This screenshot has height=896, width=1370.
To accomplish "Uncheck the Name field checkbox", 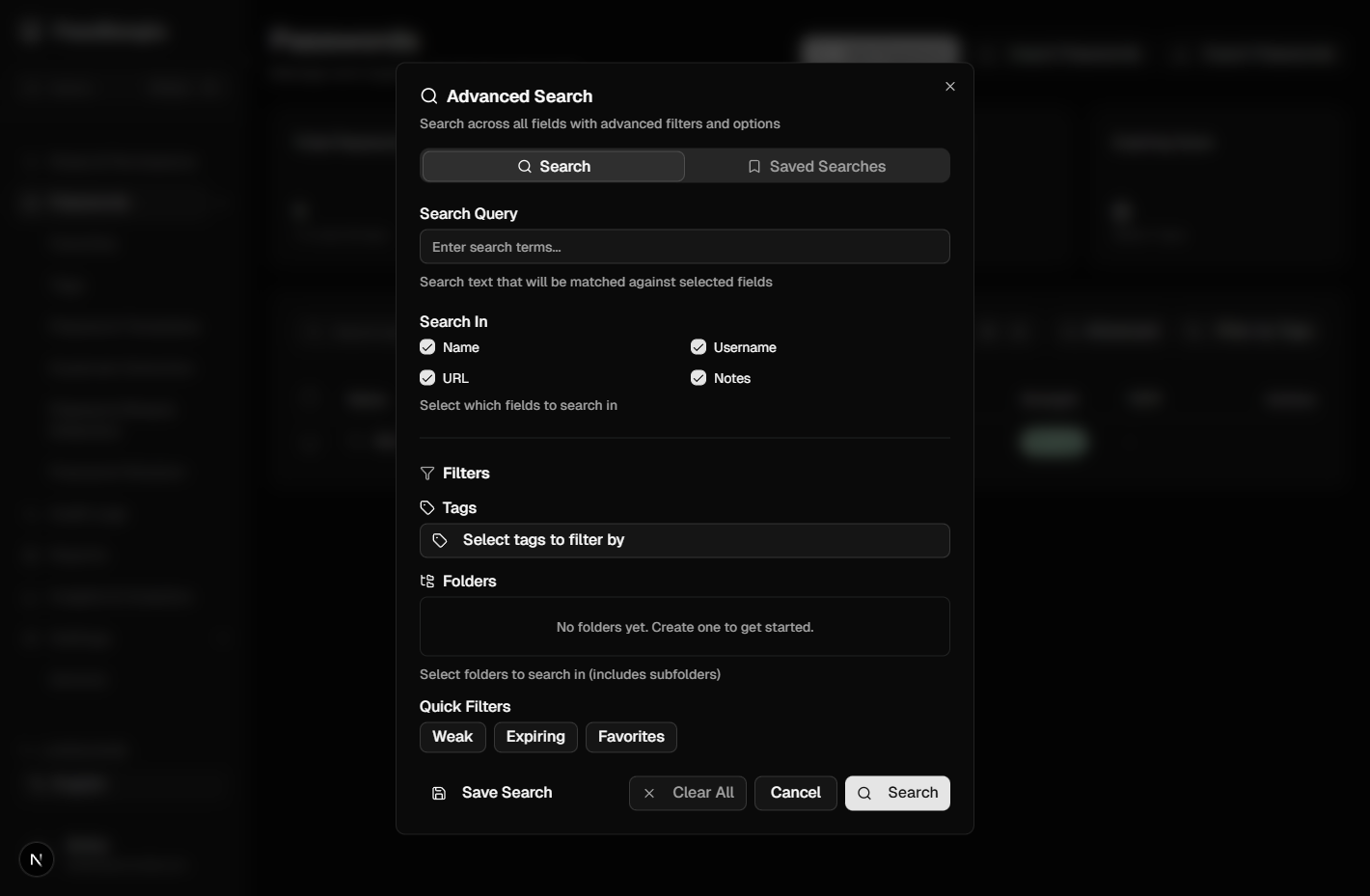I will tap(427, 347).
